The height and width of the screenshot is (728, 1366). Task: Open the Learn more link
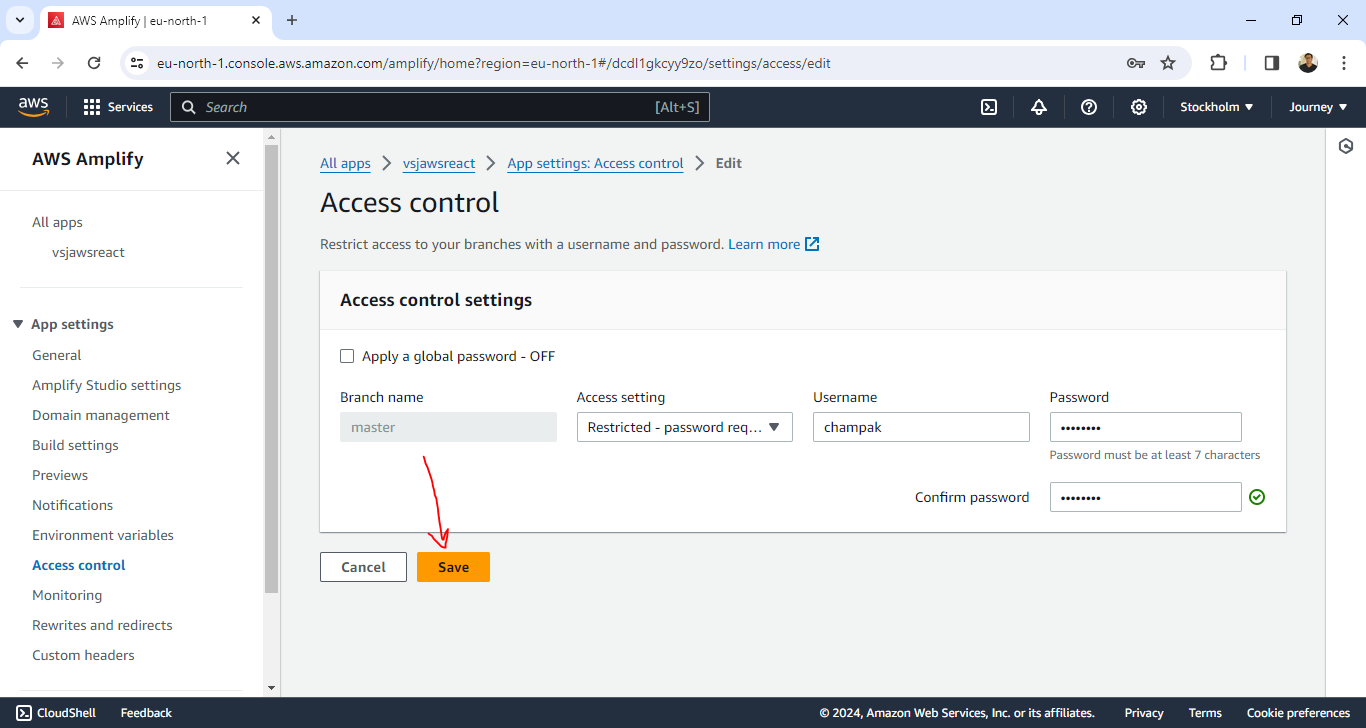(x=773, y=244)
